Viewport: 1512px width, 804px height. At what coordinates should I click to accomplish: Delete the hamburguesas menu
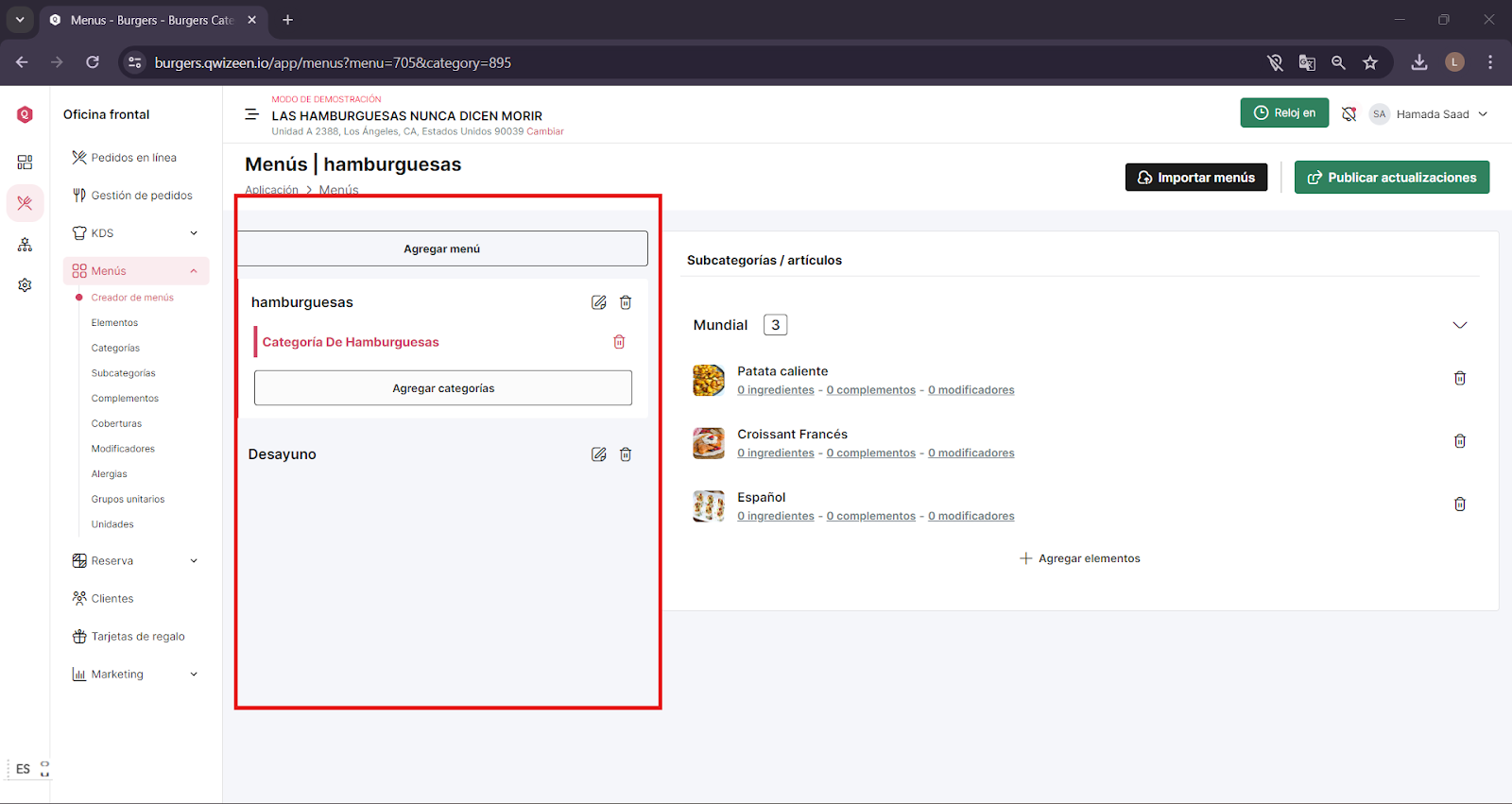(x=626, y=302)
